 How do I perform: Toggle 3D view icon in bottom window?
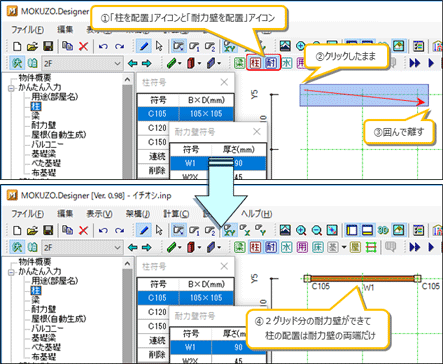383,230
